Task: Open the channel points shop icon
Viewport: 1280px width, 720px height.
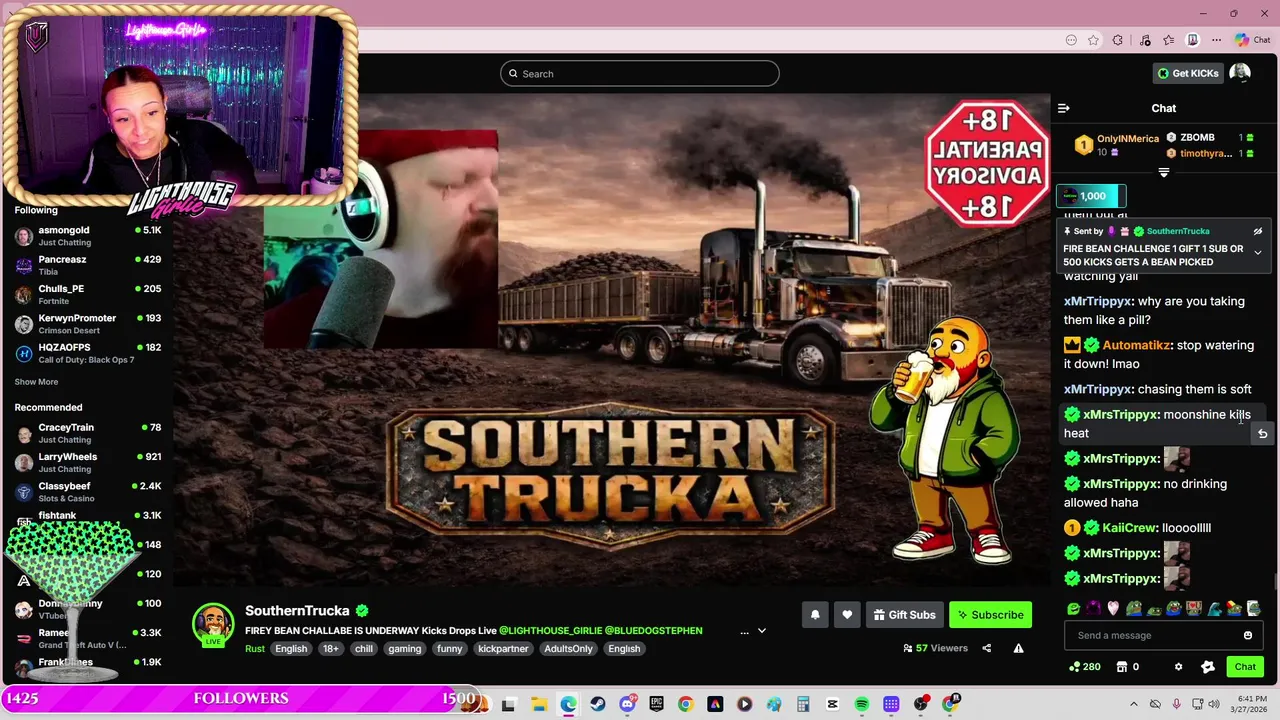Action: [1121, 667]
